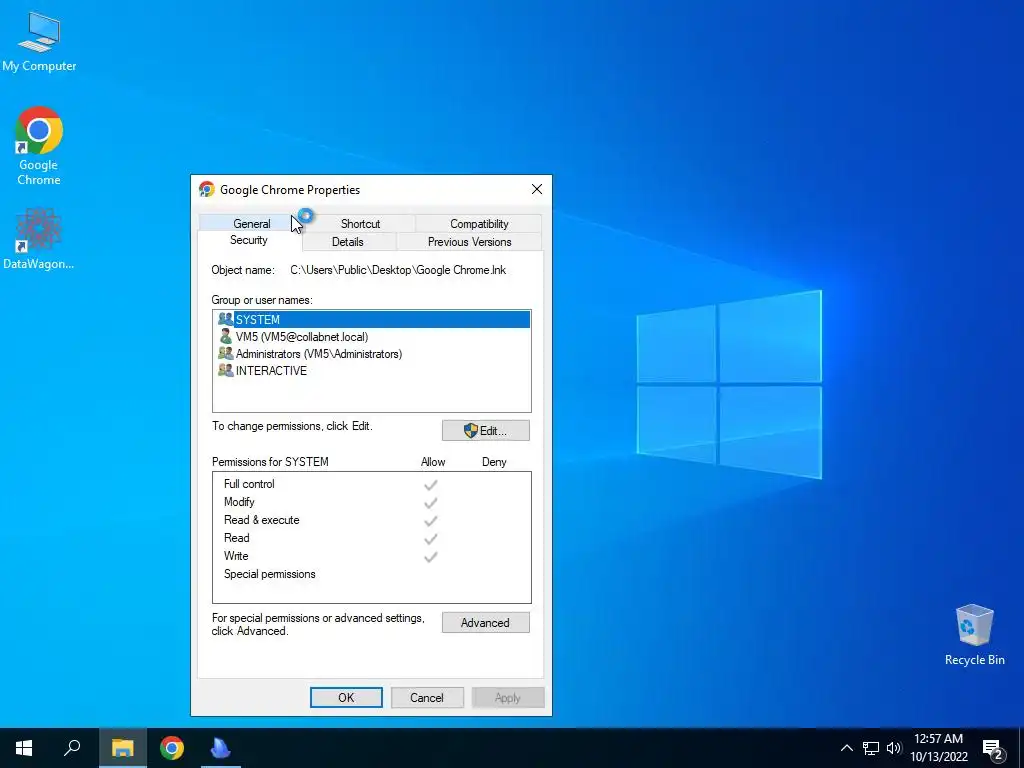Click the Allow column header
Screen dimensions: 1024x768
pyautogui.click(x=433, y=462)
